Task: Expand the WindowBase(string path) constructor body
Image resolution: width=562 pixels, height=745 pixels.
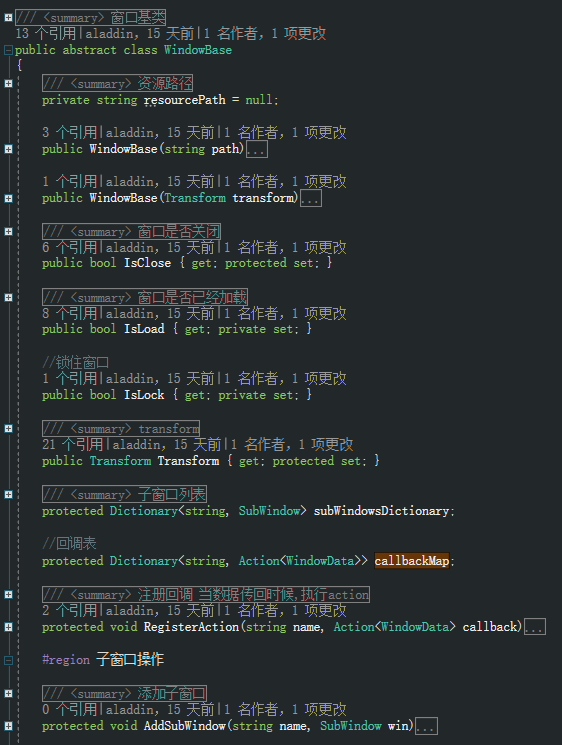Action: point(8,149)
